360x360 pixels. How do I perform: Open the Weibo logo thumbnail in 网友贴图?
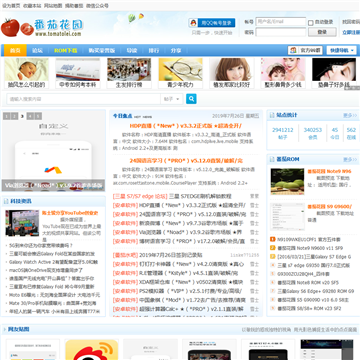[92, 350]
